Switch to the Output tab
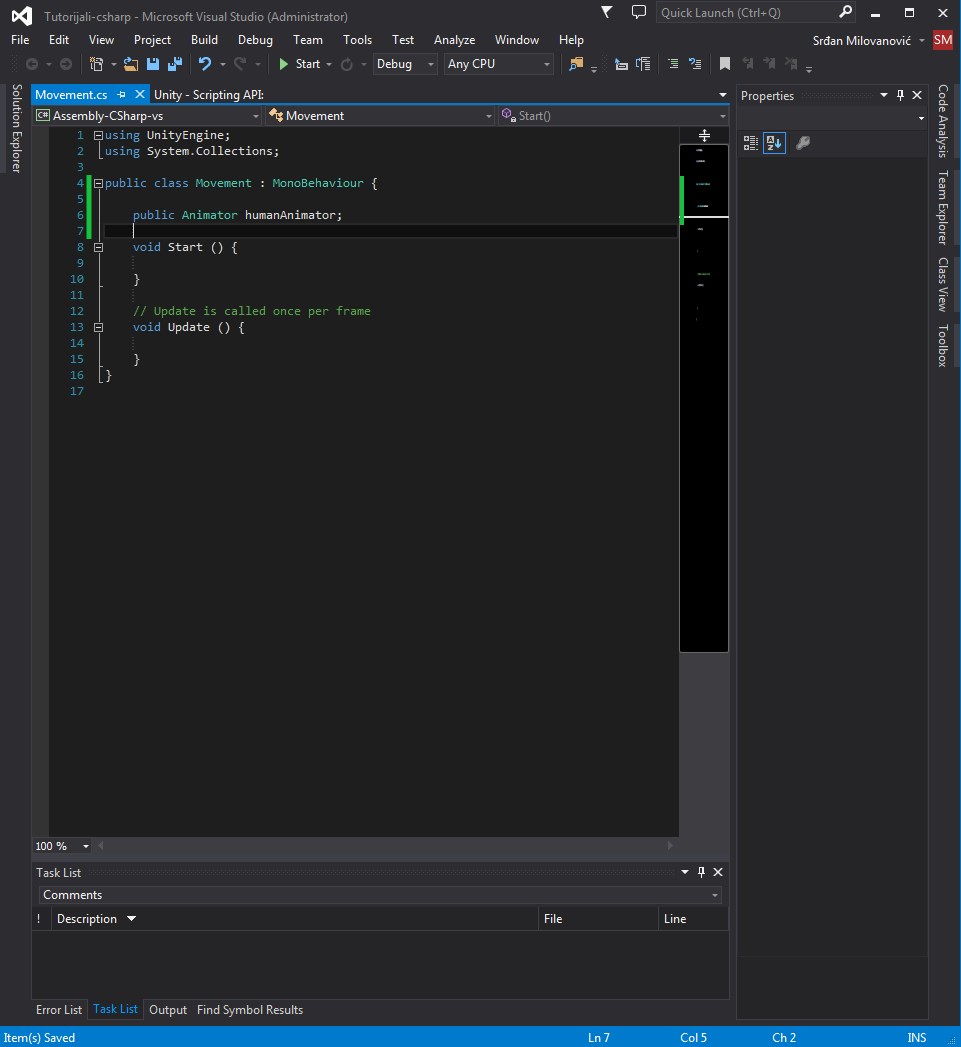This screenshot has width=961, height=1047. pyautogui.click(x=168, y=1010)
